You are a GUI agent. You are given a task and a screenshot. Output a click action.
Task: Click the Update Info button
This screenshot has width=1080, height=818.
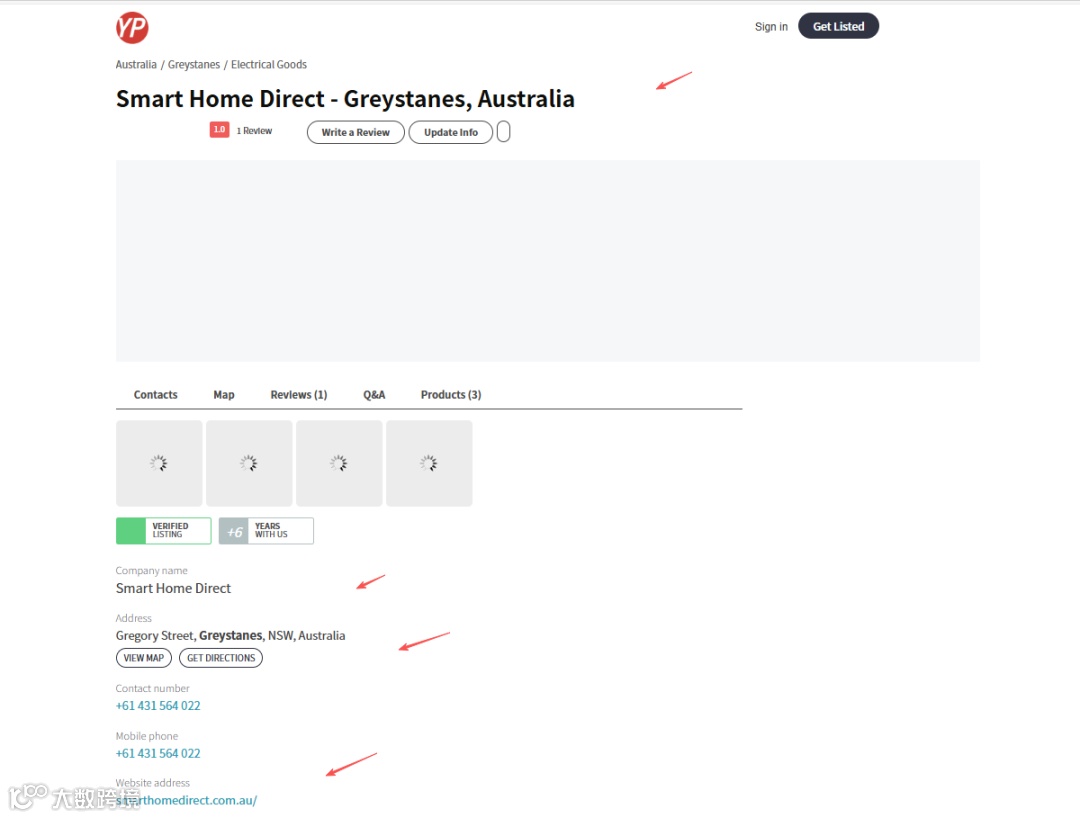coord(450,132)
